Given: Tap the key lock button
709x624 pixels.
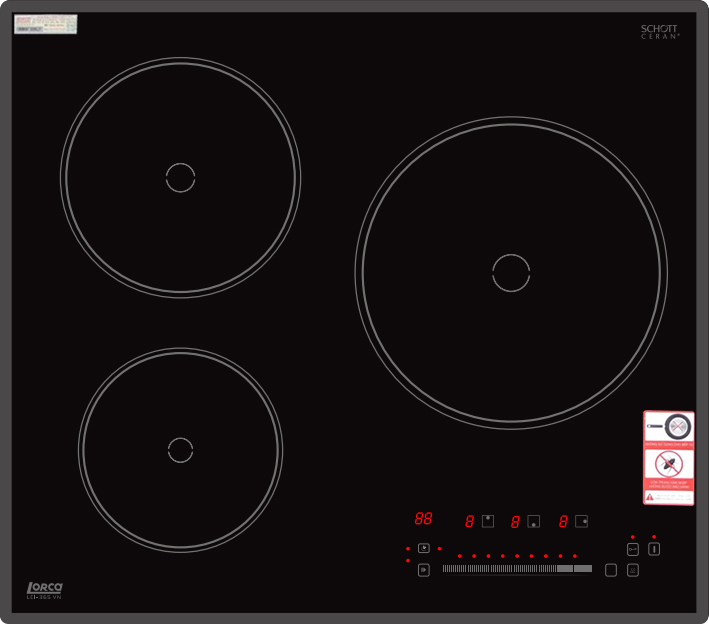Looking at the screenshot, I should (x=633, y=549).
